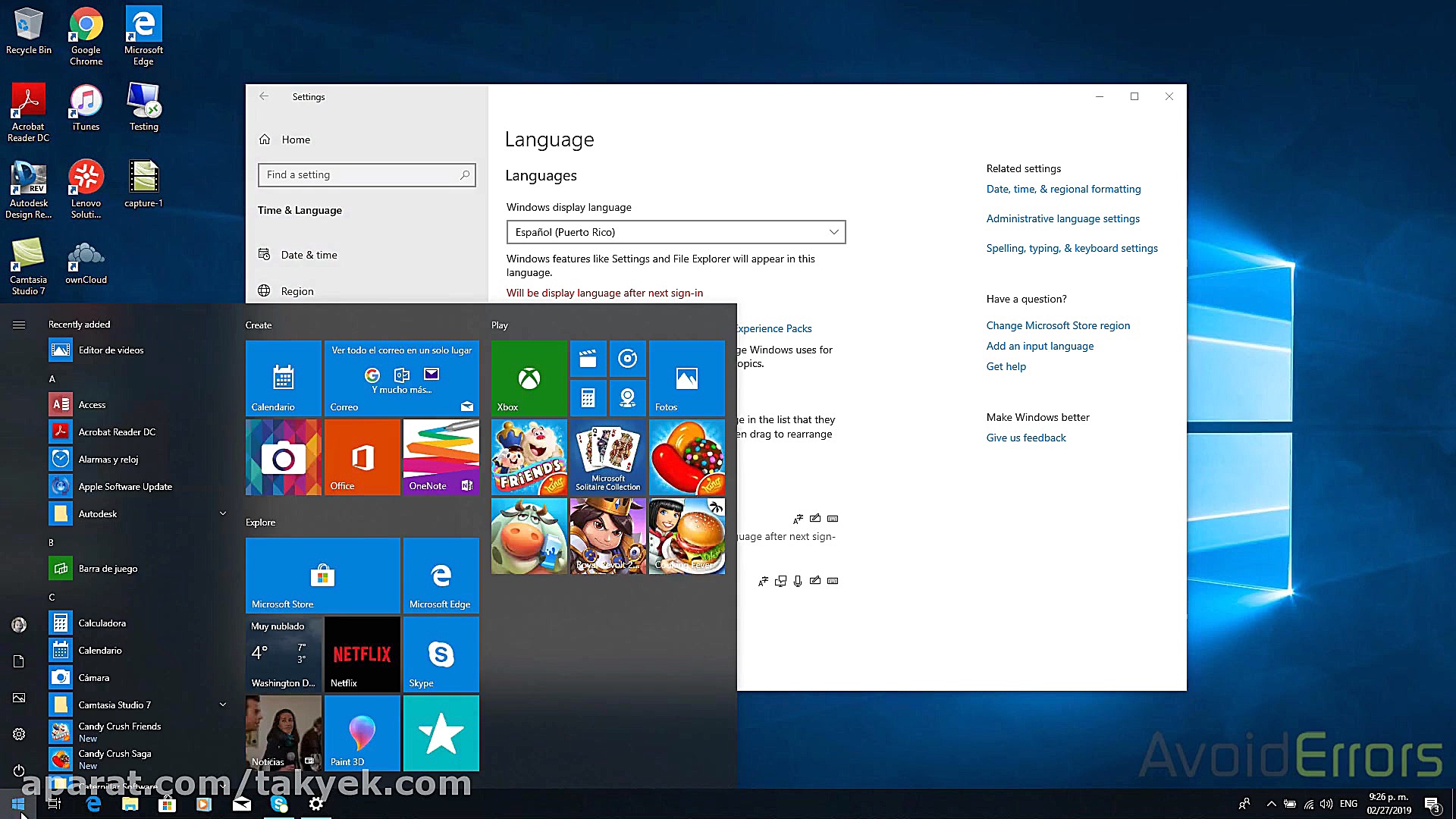Open Paint 3D tile

coord(362,733)
